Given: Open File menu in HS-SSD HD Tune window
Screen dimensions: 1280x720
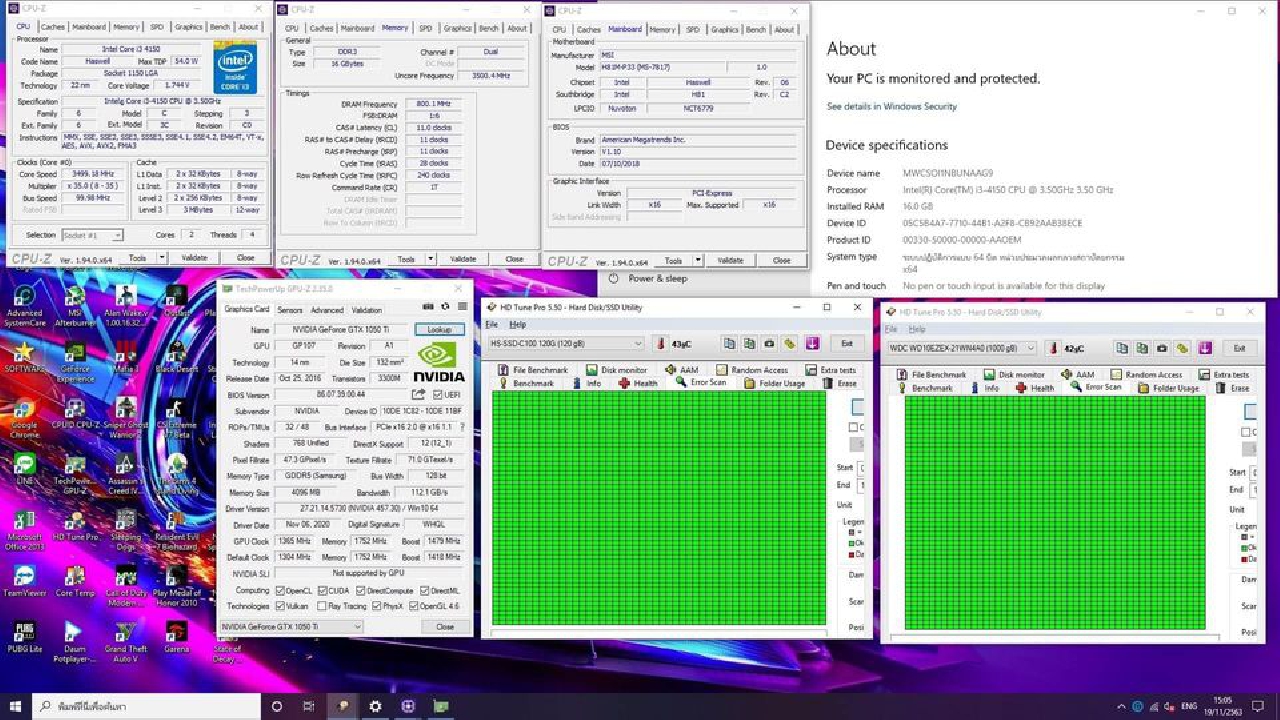Looking at the screenshot, I should [491, 325].
